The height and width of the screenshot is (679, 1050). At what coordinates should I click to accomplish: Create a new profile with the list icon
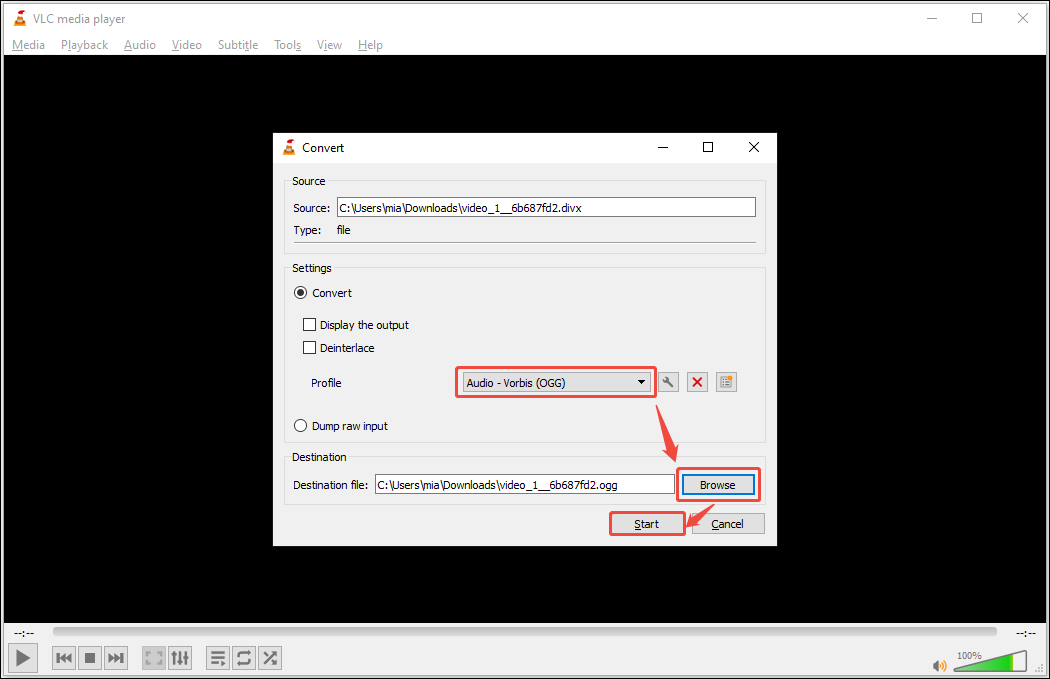[726, 382]
